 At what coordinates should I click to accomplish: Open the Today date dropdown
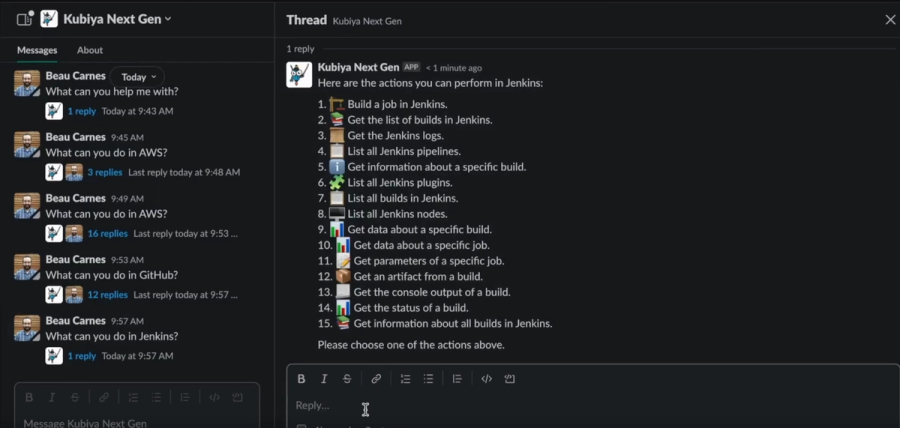(137, 77)
